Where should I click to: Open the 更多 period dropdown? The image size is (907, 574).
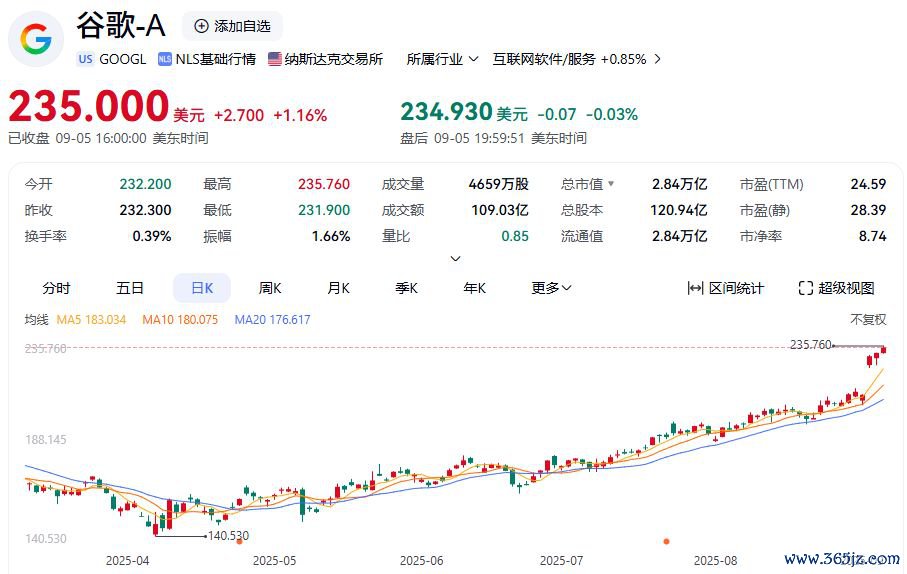551,288
